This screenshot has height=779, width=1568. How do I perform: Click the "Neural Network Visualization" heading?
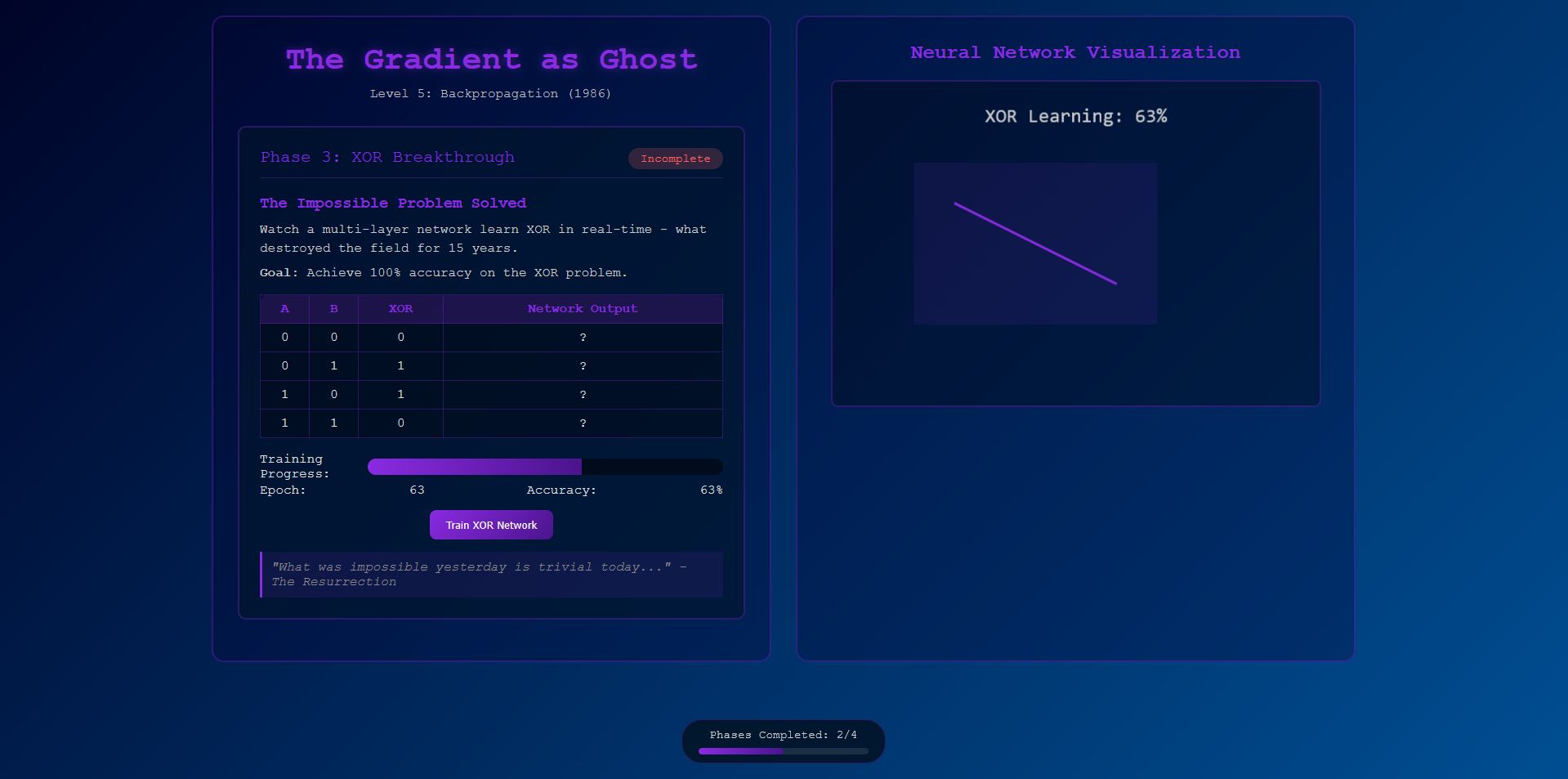click(1075, 52)
